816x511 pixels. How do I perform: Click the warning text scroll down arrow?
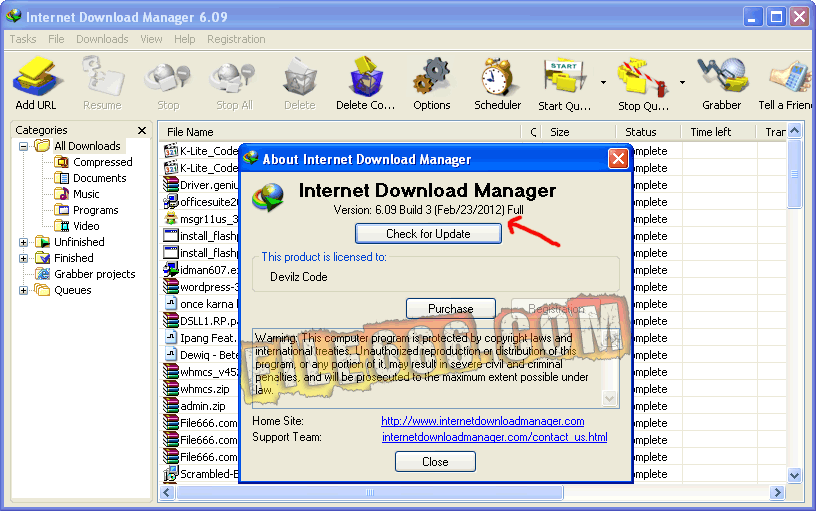click(x=609, y=399)
